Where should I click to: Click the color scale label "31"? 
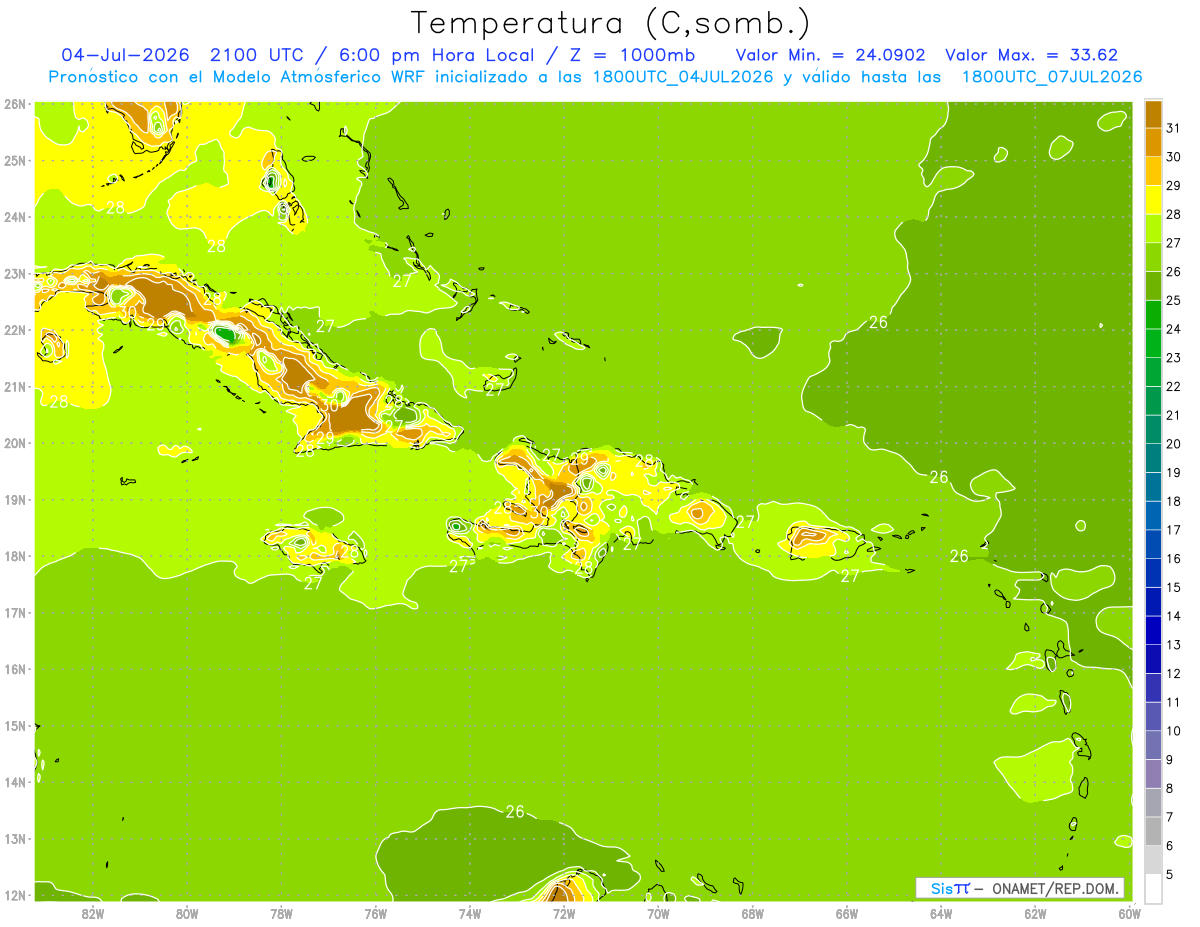click(1173, 127)
